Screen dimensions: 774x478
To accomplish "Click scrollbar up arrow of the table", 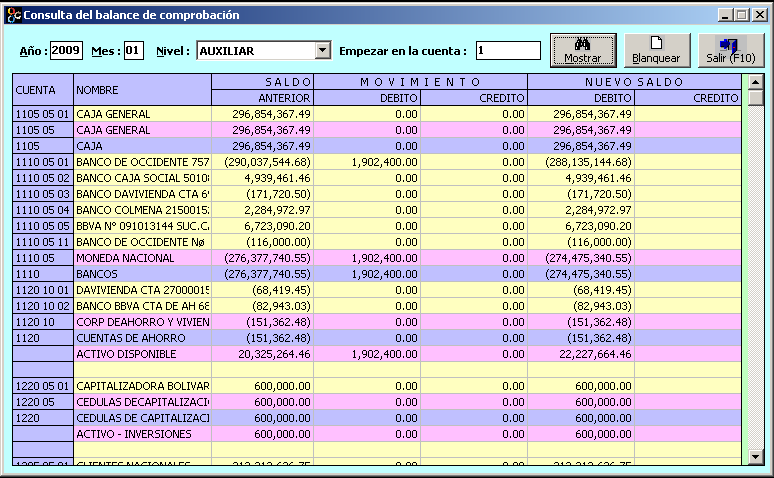I will point(756,81).
